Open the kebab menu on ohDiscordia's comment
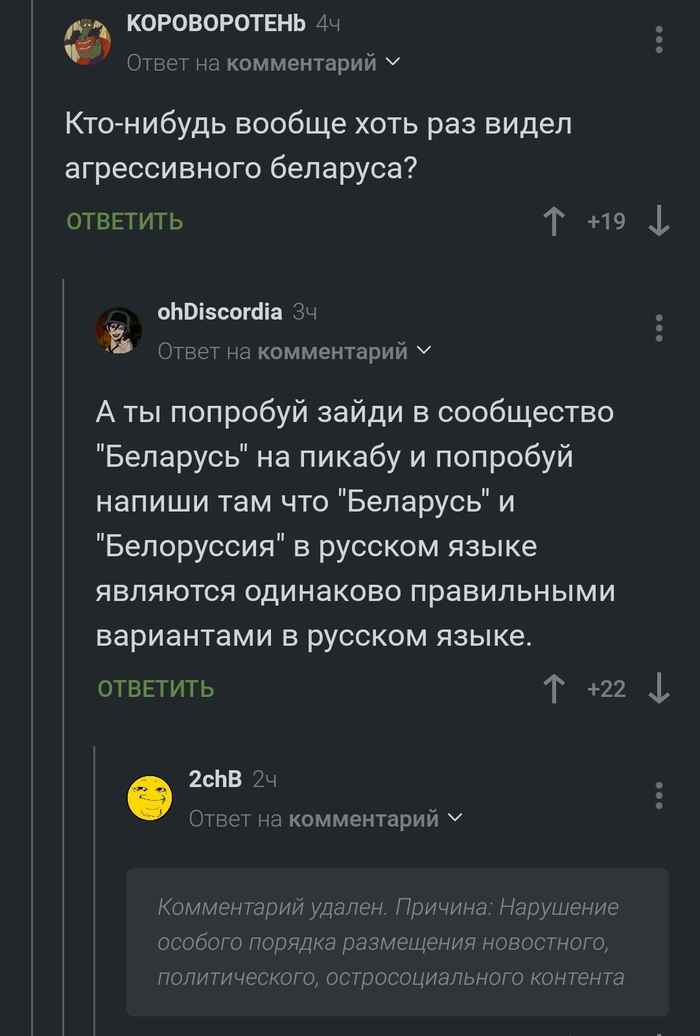The width and height of the screenshot is (700, 1036). coord(657,330)
